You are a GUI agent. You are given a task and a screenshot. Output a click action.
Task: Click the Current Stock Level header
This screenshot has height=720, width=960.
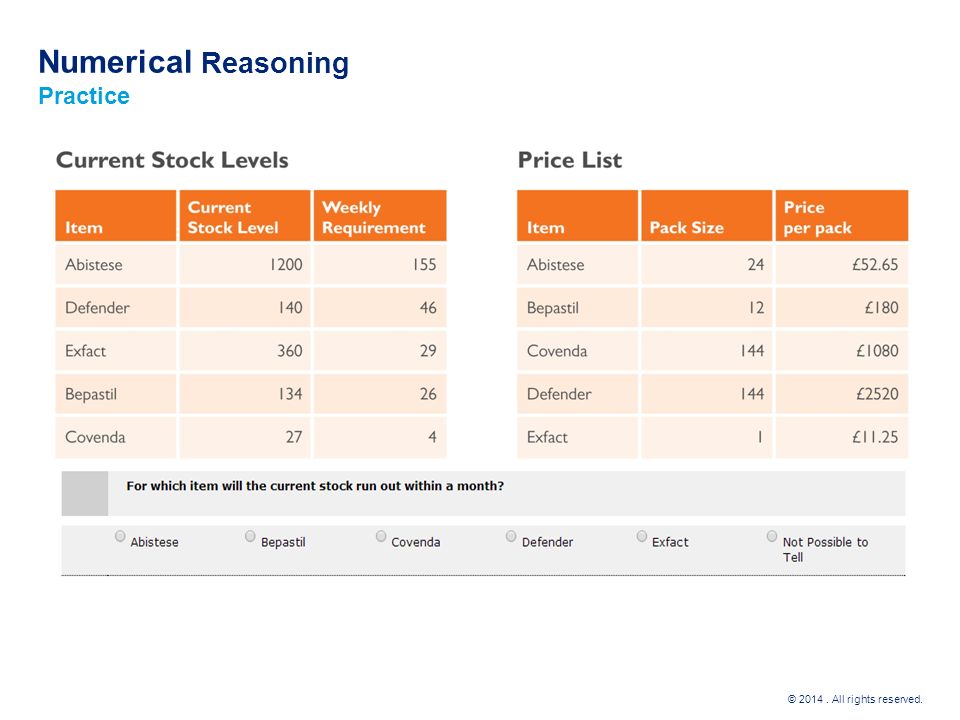click(x=245, y=216)
